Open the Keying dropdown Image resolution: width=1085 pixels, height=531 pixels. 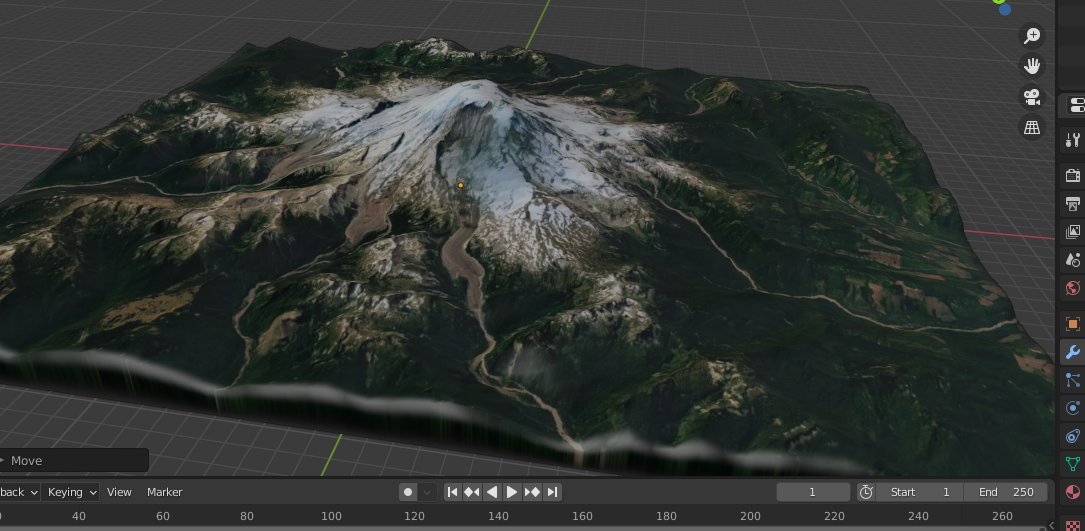click(72, 492)
